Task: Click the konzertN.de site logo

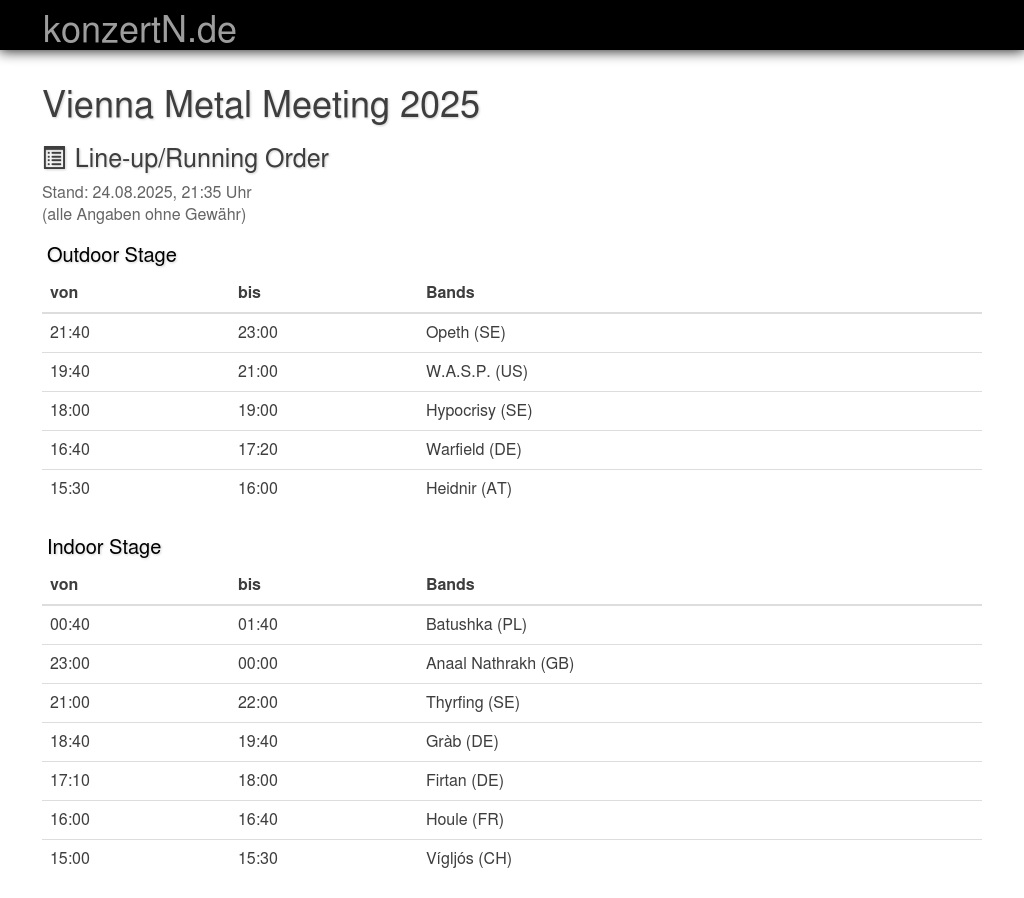Action: point(139,29)
